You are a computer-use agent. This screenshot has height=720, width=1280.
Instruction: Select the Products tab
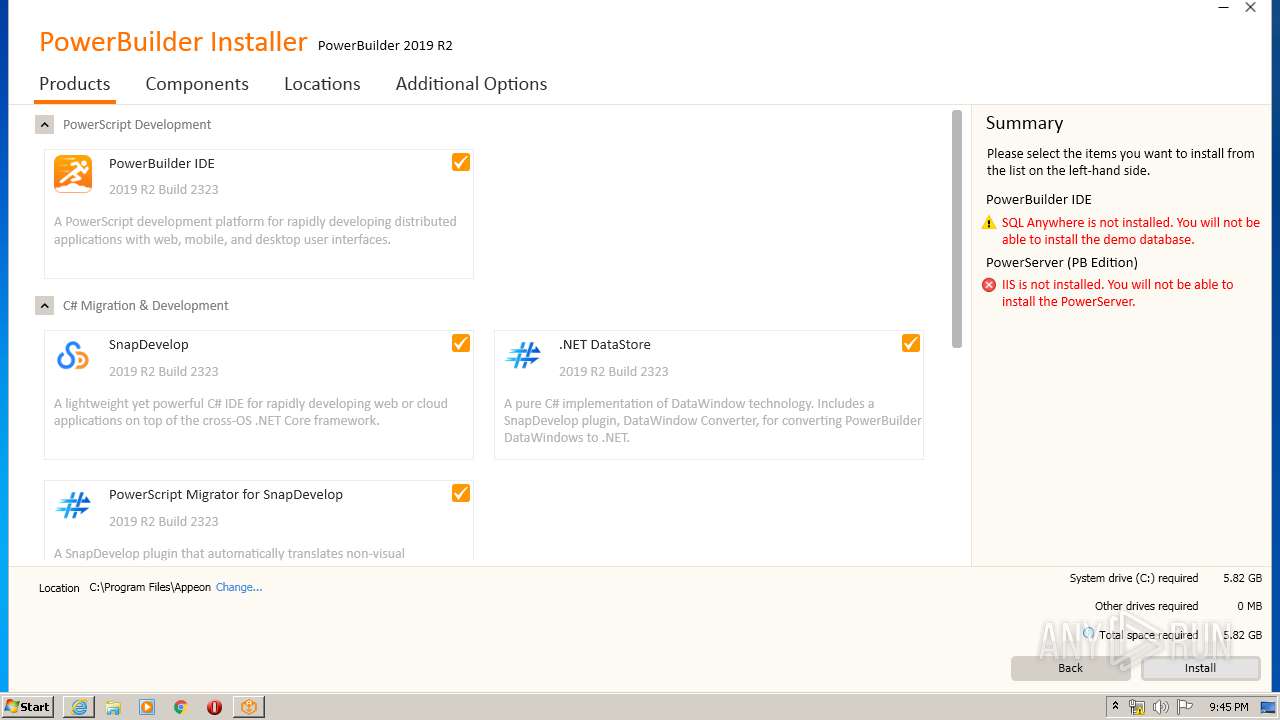point(75,84)
